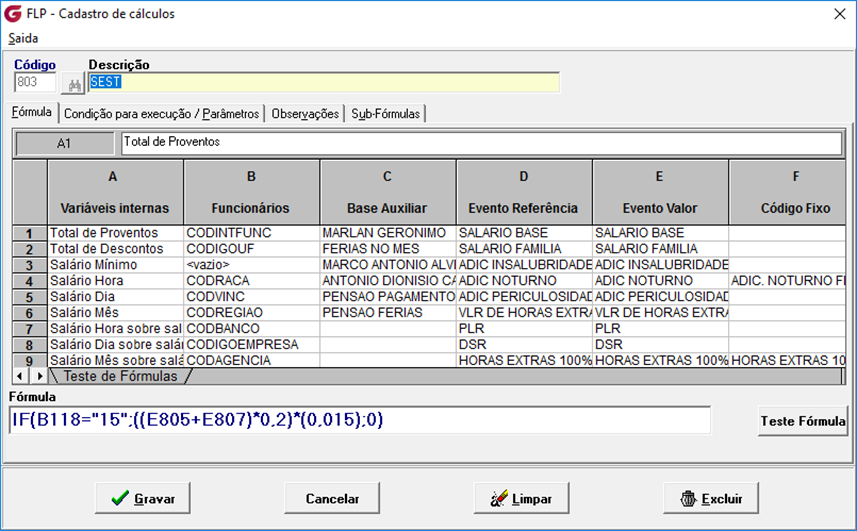Viewport: 857px width, 531px height.
Task: Click cell CODRACA
Action: (251, 281)
